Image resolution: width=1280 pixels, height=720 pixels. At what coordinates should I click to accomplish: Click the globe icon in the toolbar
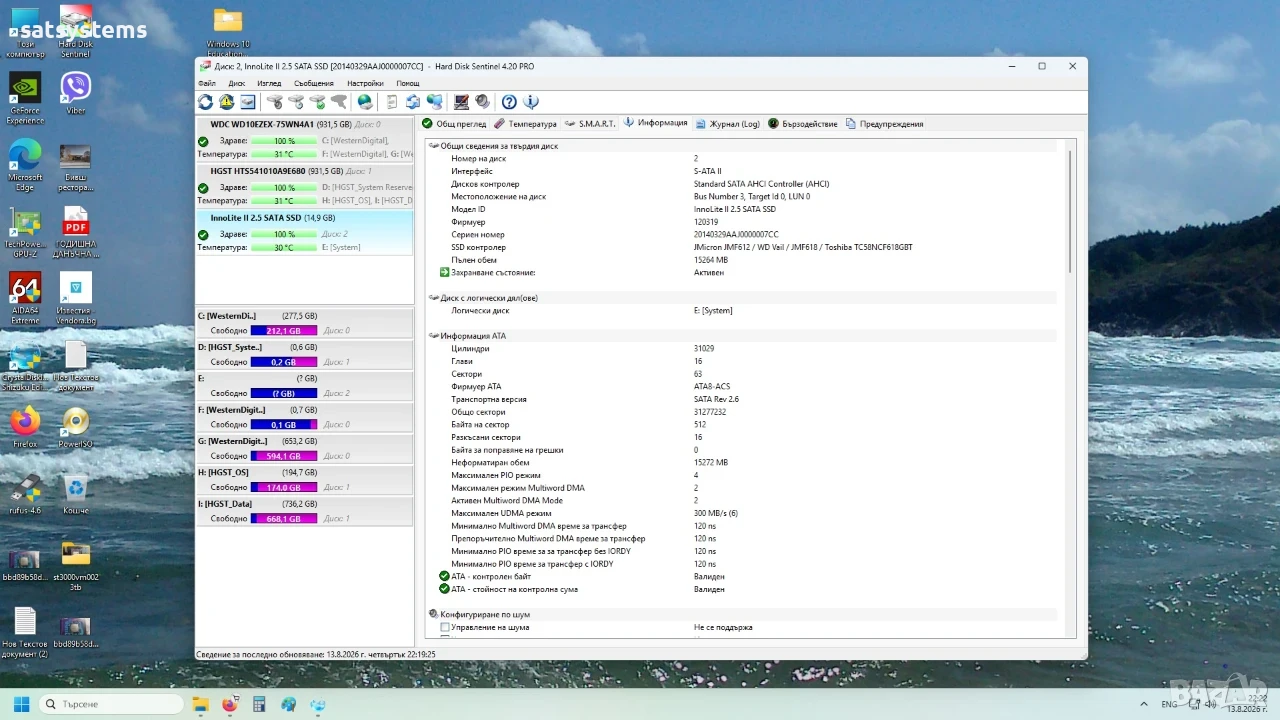365,102
